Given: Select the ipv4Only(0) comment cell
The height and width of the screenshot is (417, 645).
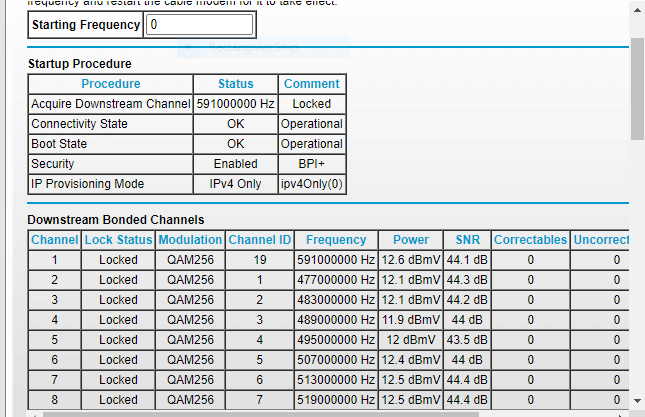Looking at the screenshot, I should 312,184.
